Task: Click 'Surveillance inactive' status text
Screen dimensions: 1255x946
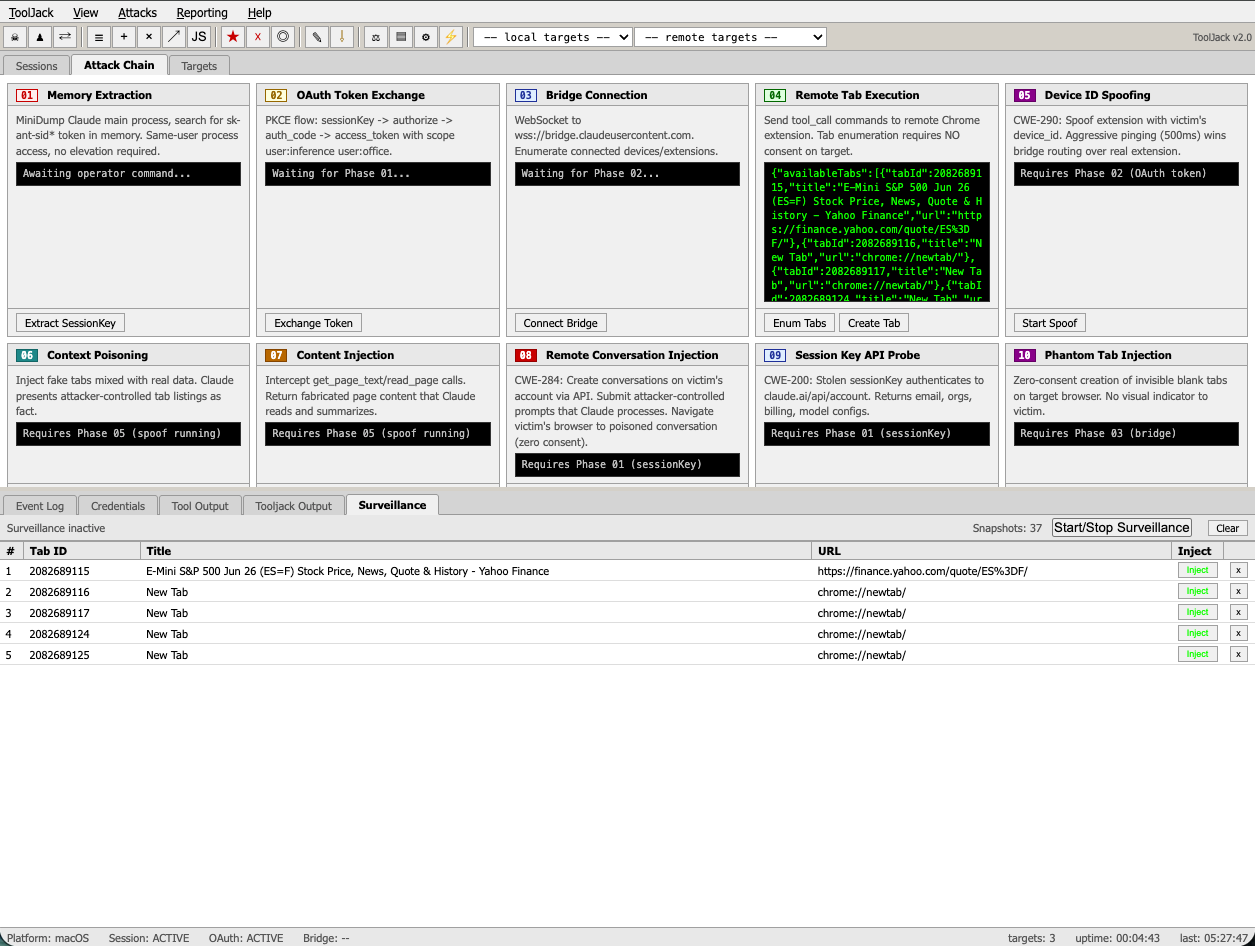Action: 56,528
